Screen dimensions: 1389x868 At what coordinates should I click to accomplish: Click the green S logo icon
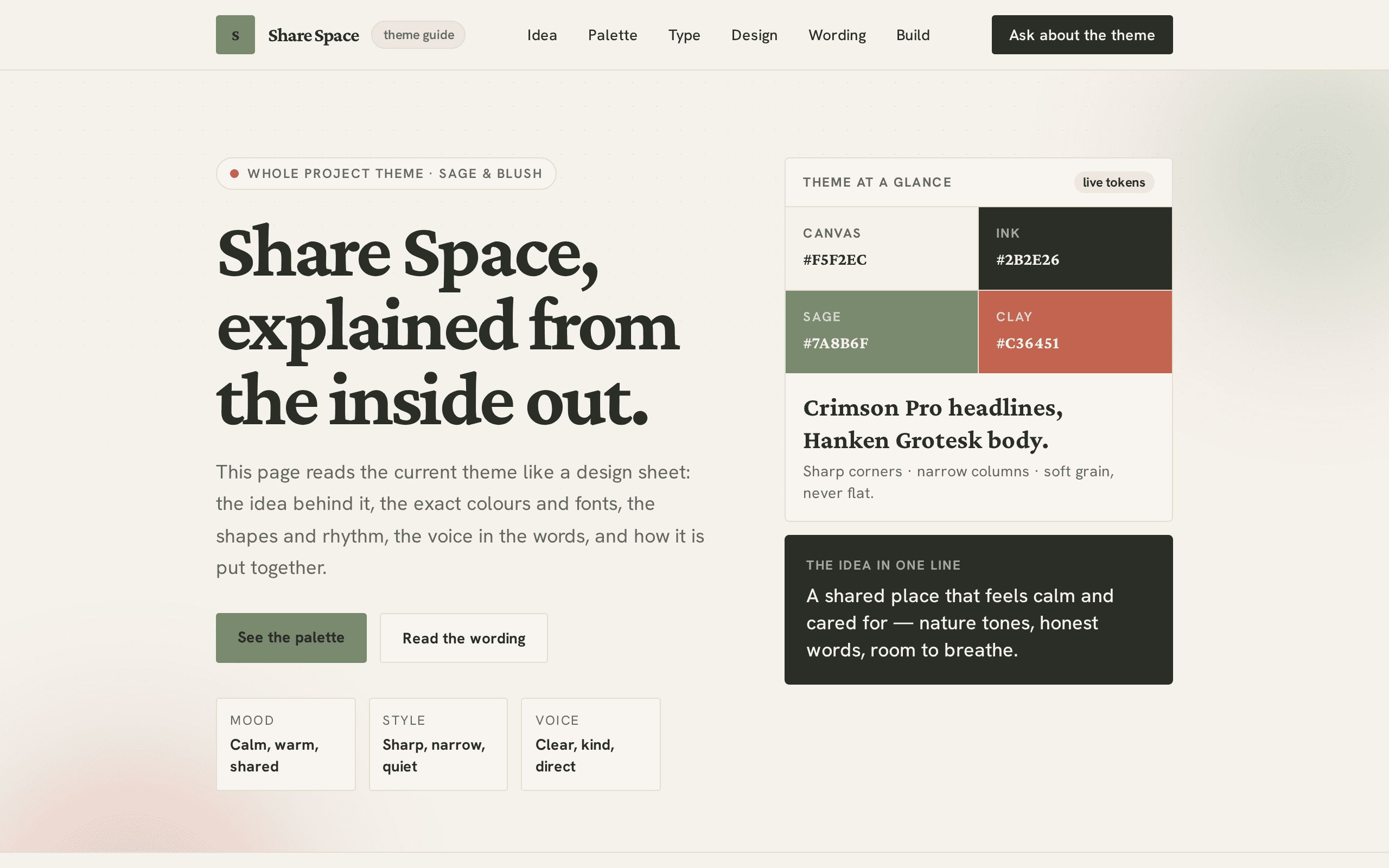click(235, 35)
